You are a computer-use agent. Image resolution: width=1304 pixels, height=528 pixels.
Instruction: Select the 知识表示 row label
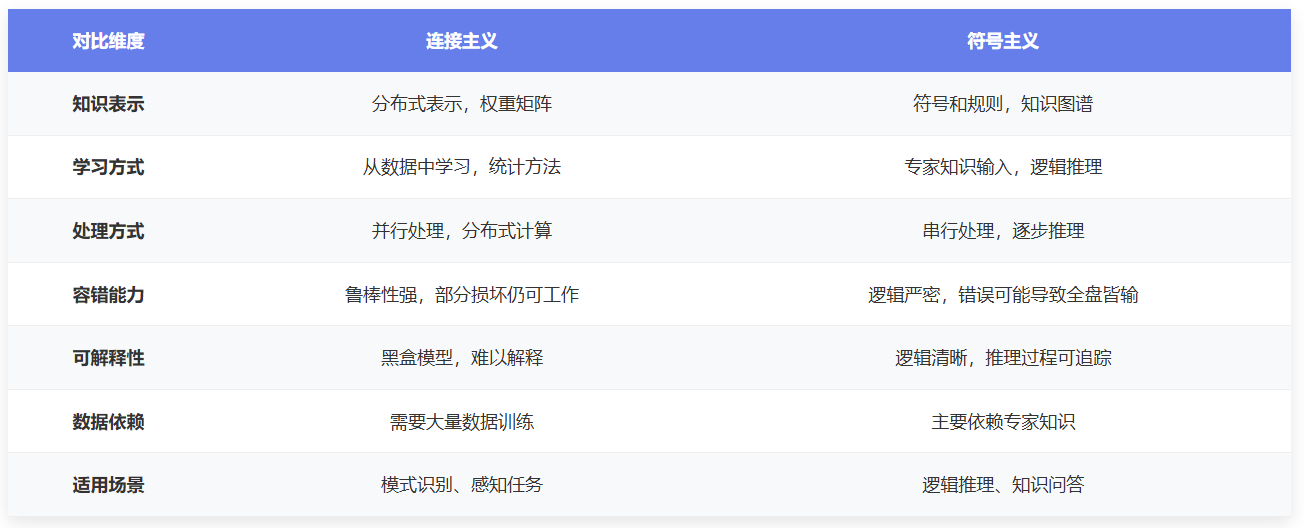108,104
